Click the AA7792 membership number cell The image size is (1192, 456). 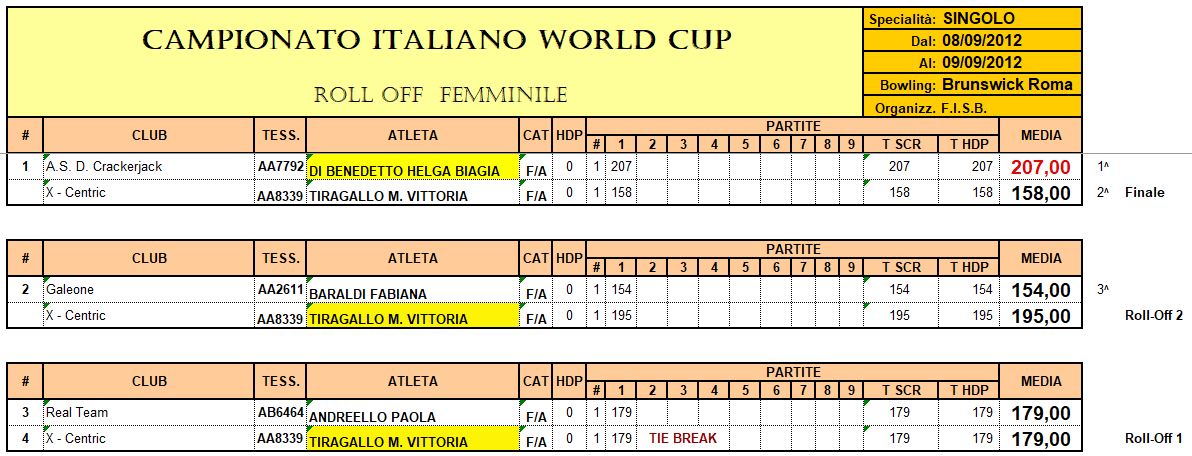click(281, 166)
